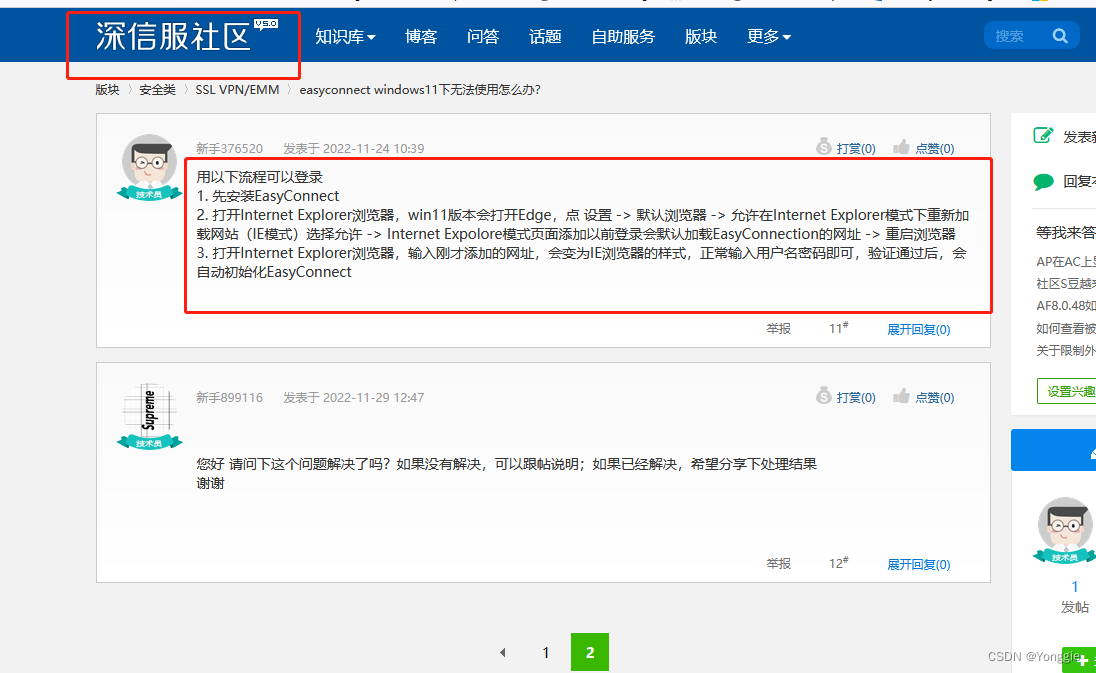Click the line 1. 先安装EasyConnect

[x=268, y=196]
